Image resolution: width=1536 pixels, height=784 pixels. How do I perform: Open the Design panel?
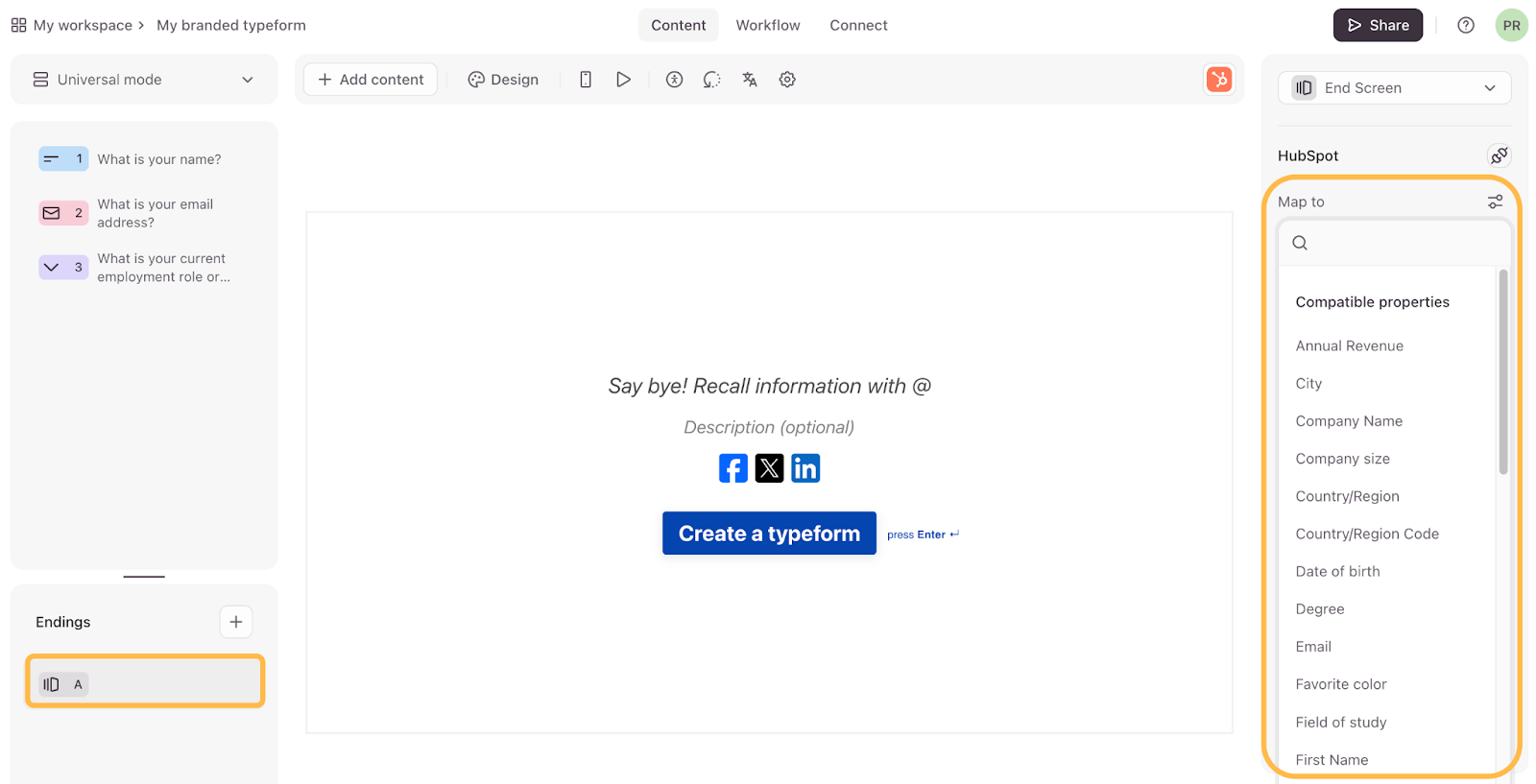point(503,80)
